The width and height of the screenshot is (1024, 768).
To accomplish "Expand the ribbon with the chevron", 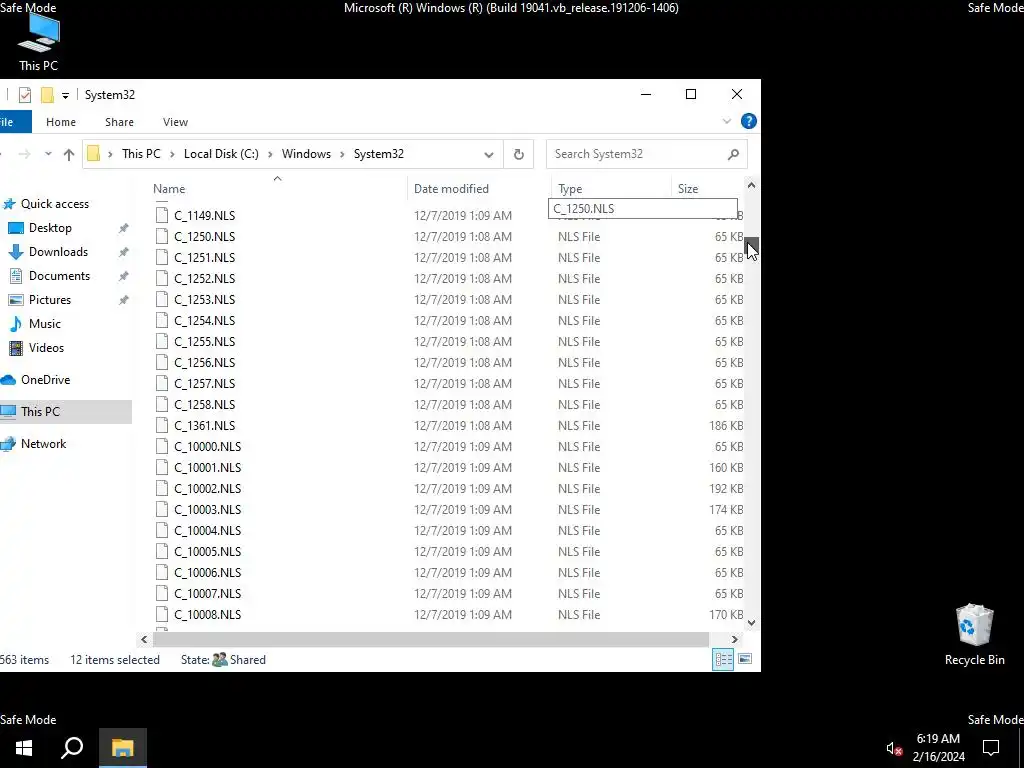I will click(727, 121).
